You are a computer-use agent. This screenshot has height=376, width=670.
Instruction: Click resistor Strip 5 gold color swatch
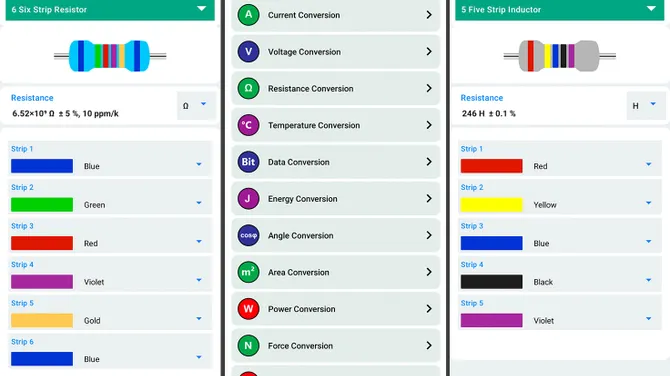[x=42, y=320]
